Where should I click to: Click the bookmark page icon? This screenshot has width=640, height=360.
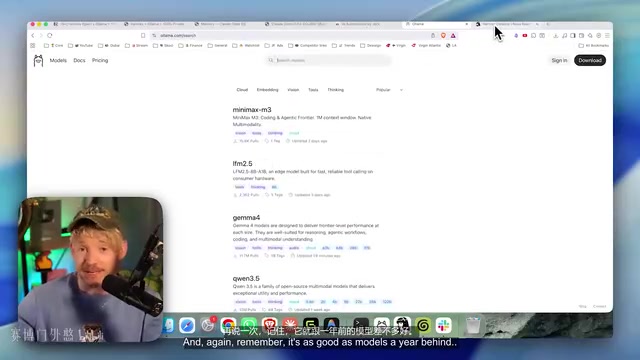[x=143, y=36]
